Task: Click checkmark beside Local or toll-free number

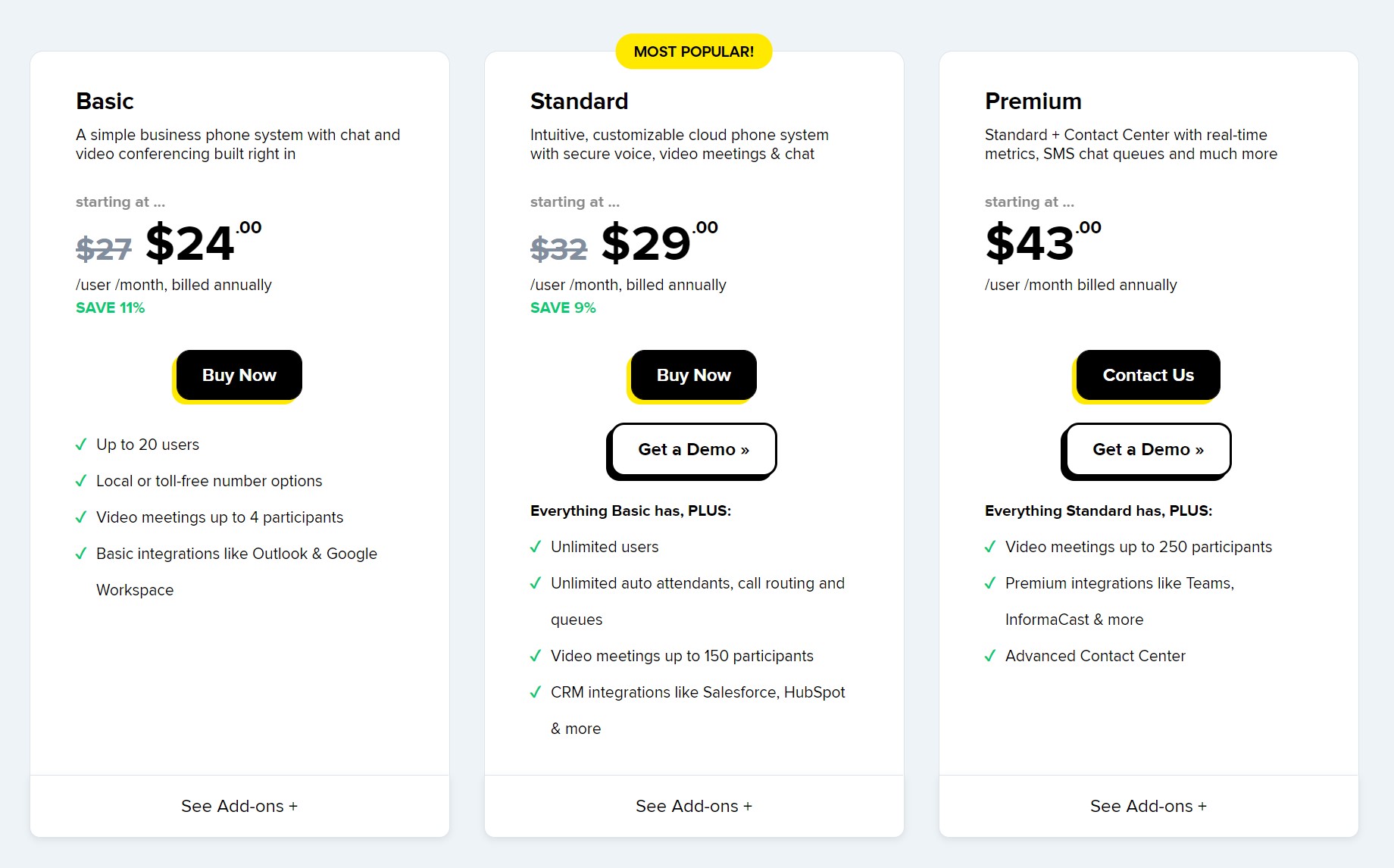Action: 81,481
